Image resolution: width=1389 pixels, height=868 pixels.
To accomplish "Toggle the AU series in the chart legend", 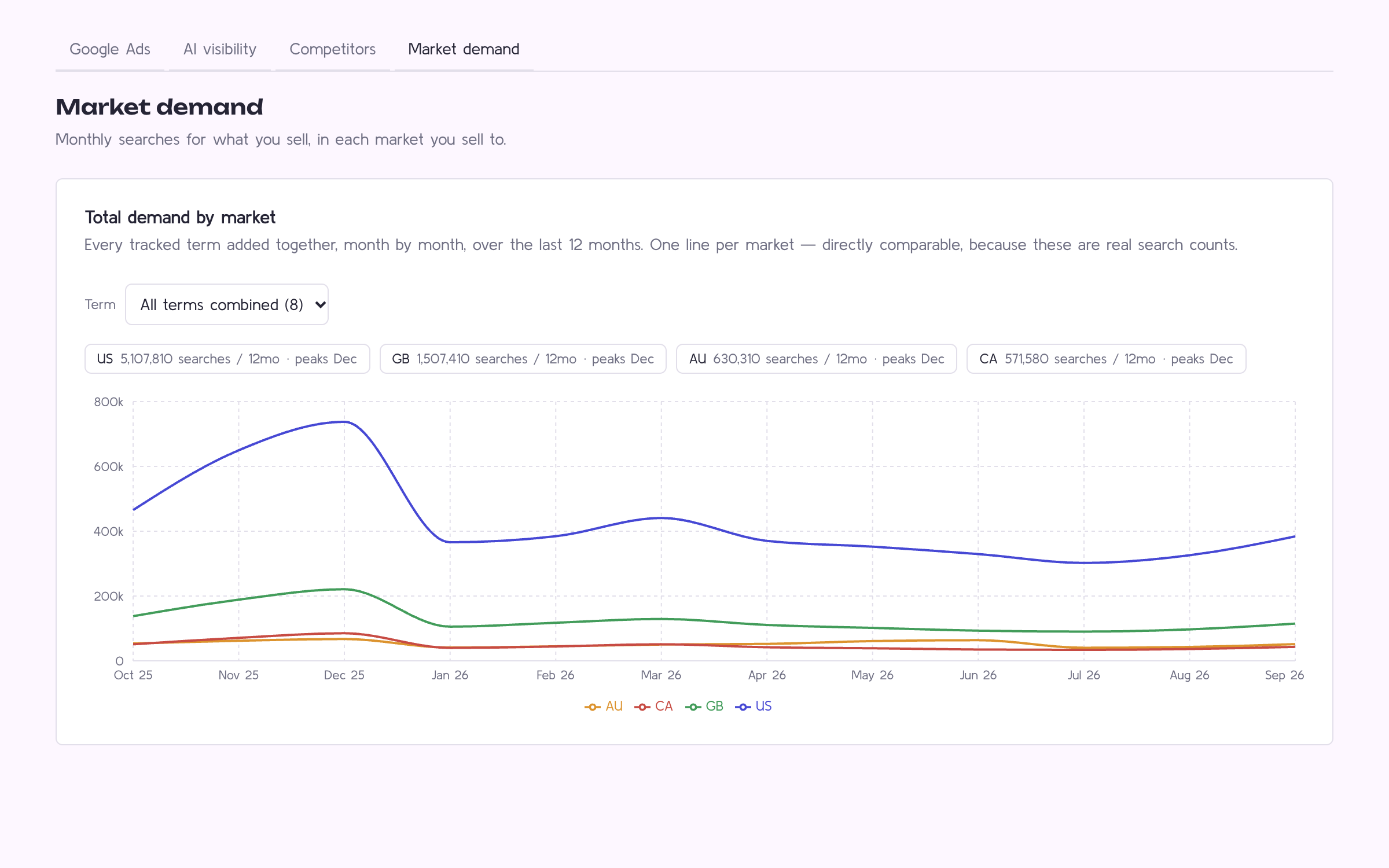I will (604, 706).
